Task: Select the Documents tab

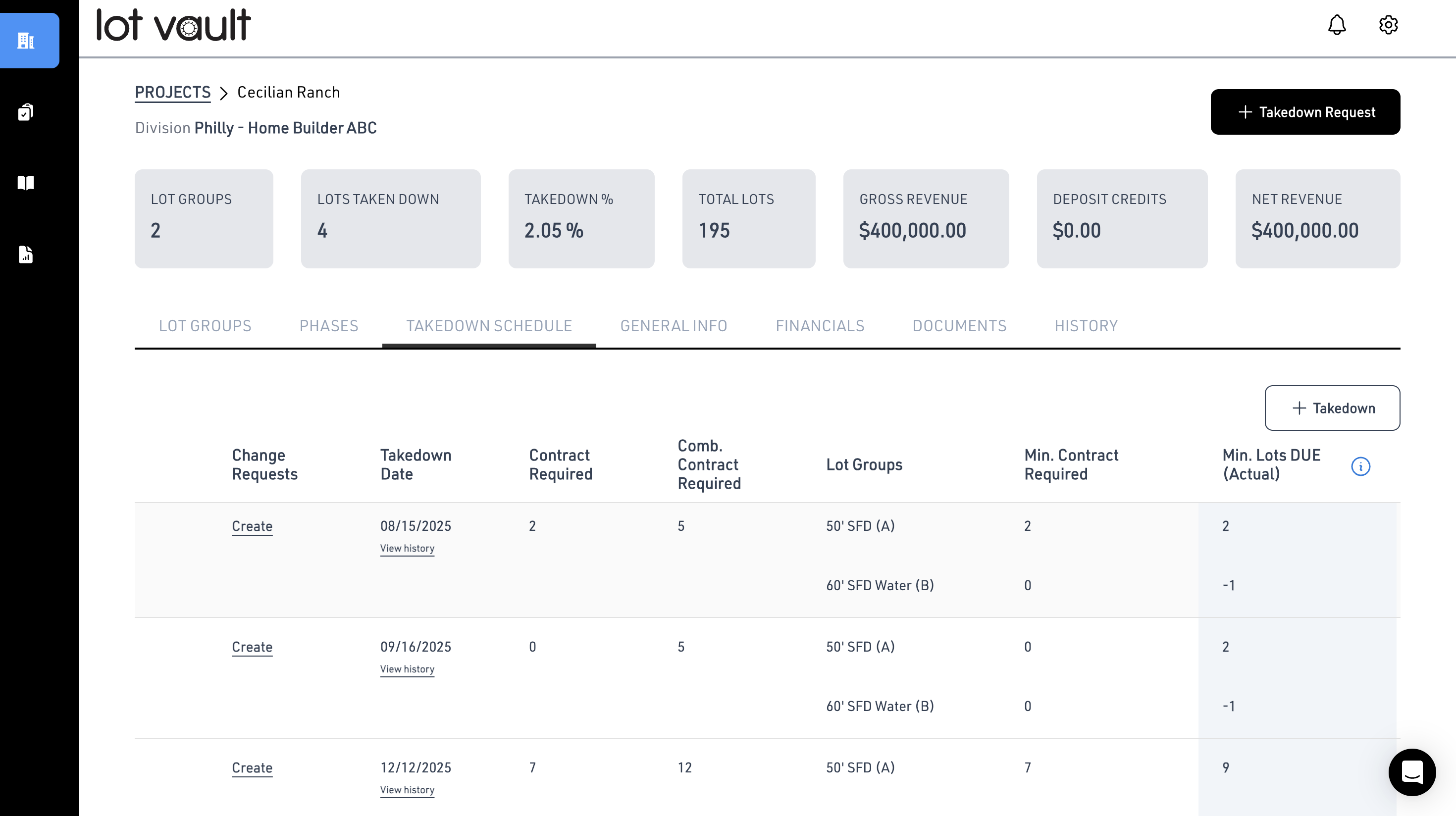Action: click(x=959, y=325)
